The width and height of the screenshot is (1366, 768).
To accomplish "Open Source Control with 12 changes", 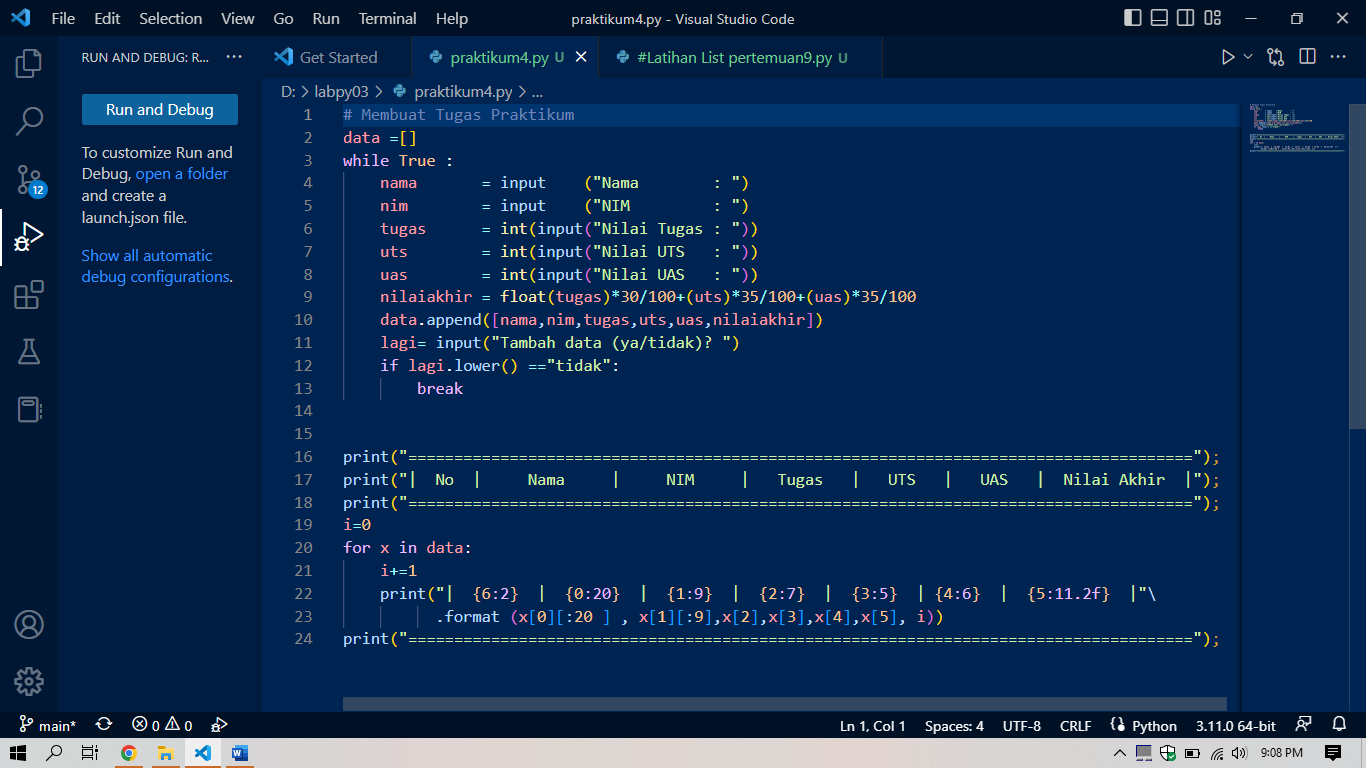I will click(29, 180).
